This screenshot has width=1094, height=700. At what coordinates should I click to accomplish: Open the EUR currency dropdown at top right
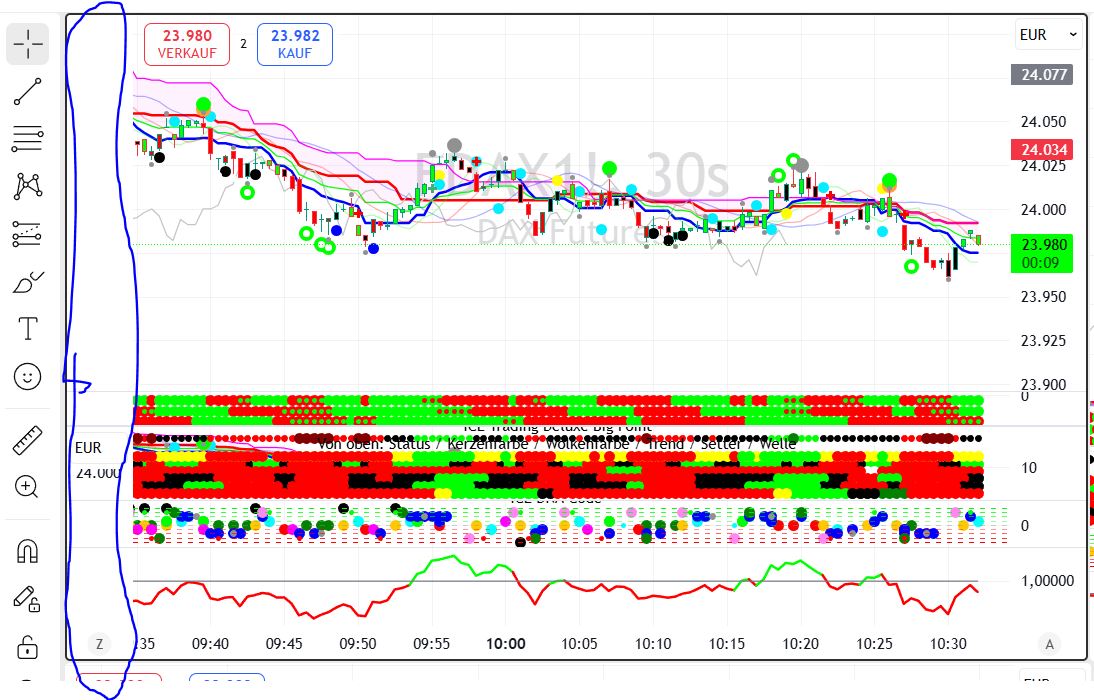click(x=1048, y=35)
